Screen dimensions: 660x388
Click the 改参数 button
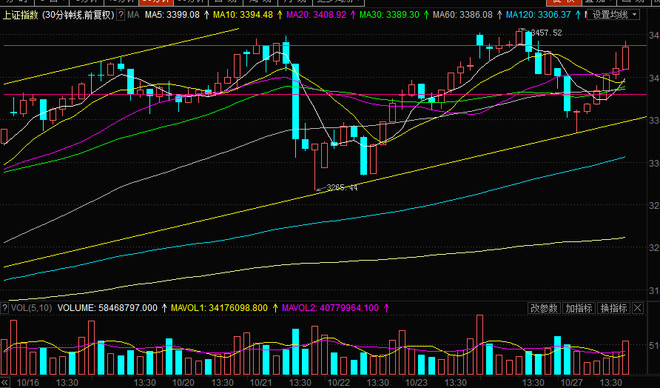[x=544, y=308]
